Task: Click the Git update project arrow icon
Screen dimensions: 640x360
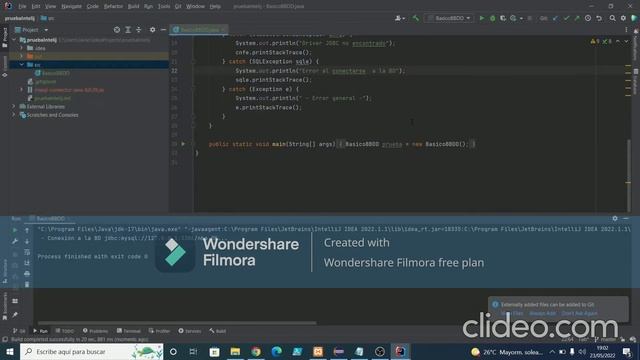Action: click(x=555, y=18)
